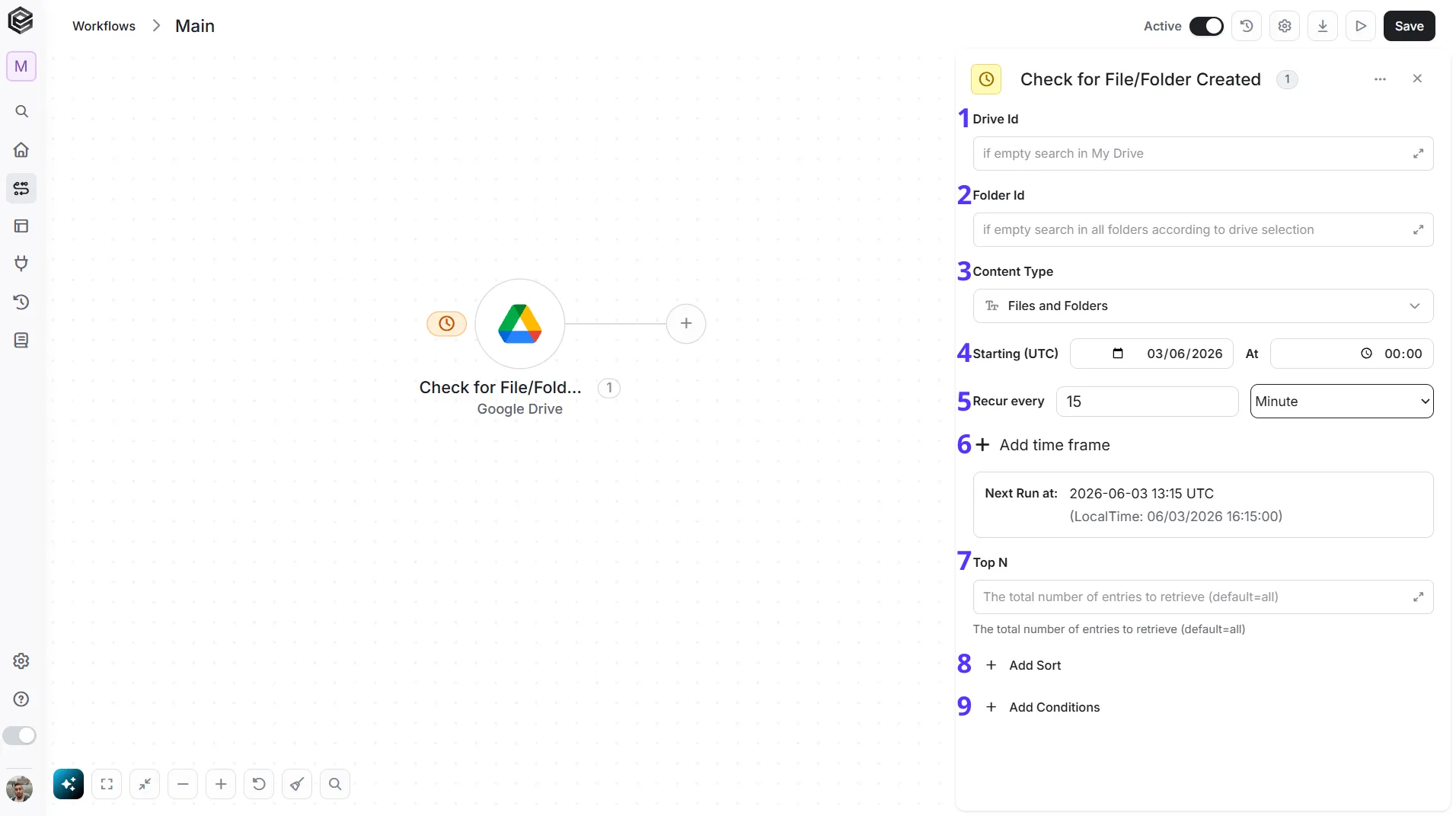Click the fit-to-screen canvas icon
This screenshot has width=1456, height=816.
[x=107, y=784]
